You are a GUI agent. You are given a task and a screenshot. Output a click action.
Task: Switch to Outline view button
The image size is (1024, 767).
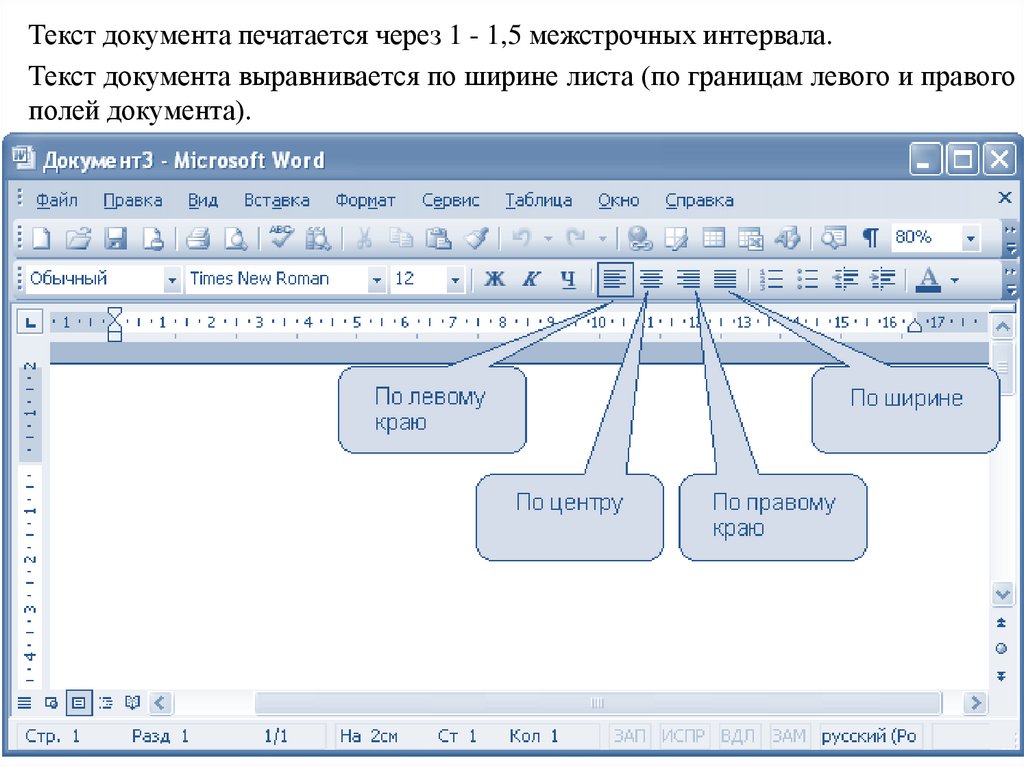pyautogui.click(x=105, y=703)
